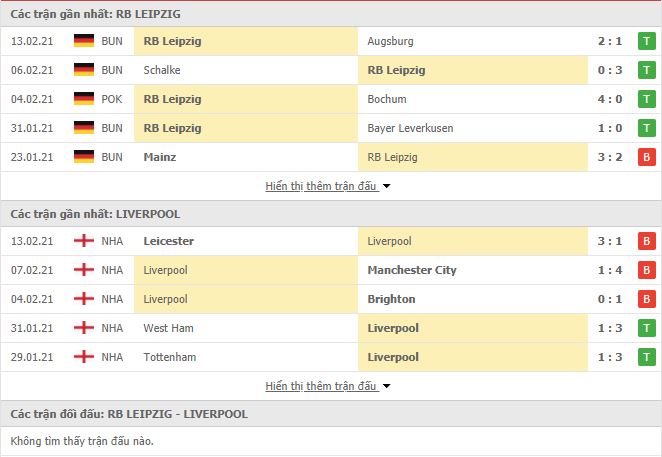Click the POK competition label
Viewport: 662px width, 457px height.
click(112, 99)
